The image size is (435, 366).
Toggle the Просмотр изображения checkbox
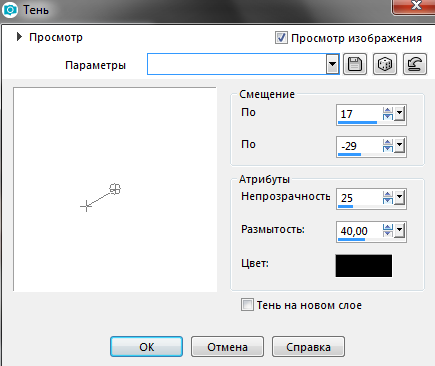click(x=281, y=38)
